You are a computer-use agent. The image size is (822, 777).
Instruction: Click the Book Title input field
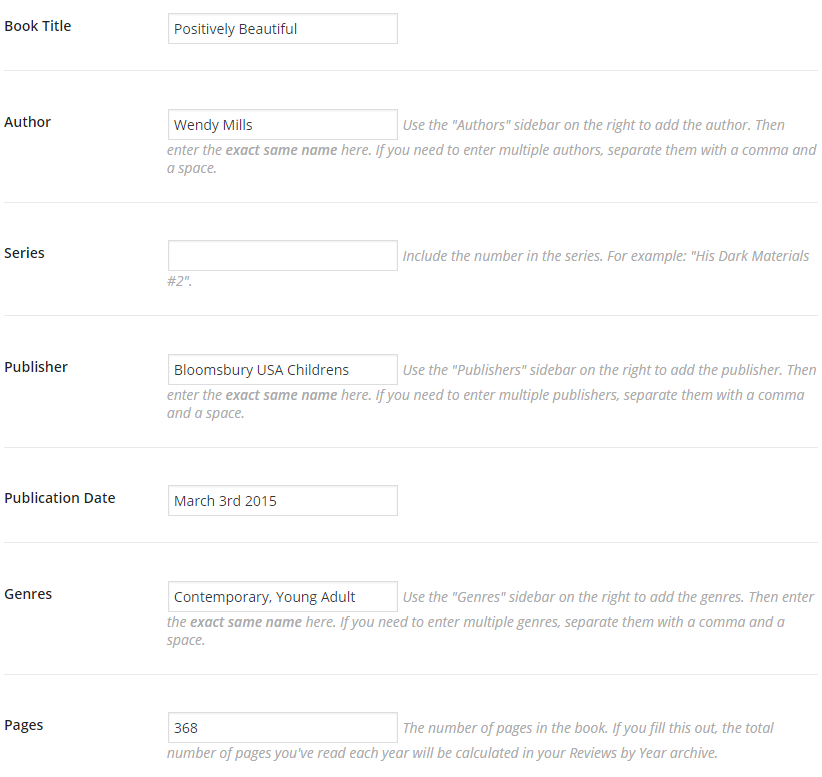click(x=283, y=29)
